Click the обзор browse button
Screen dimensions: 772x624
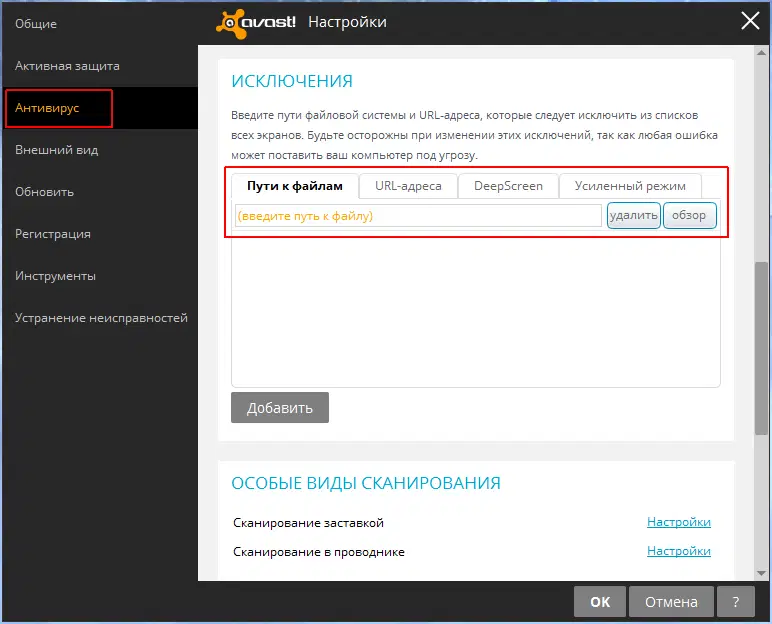tap(689, 215)
